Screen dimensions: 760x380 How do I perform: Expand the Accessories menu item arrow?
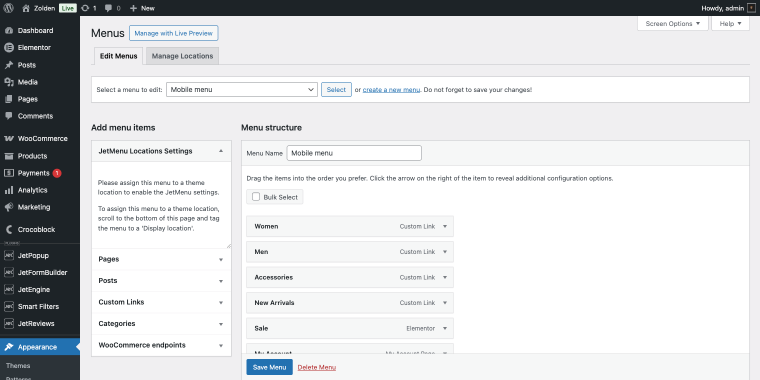[445, 277]
